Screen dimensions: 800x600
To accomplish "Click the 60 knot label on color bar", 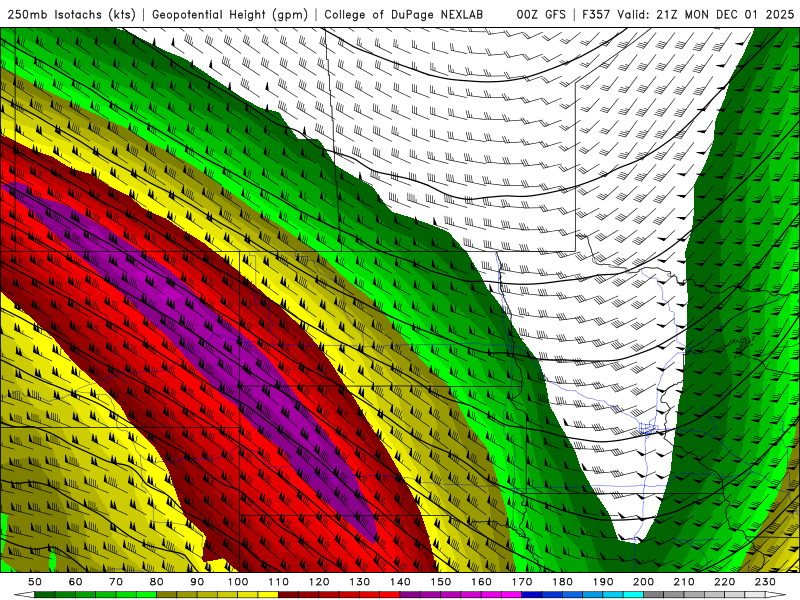I will 75,582.
